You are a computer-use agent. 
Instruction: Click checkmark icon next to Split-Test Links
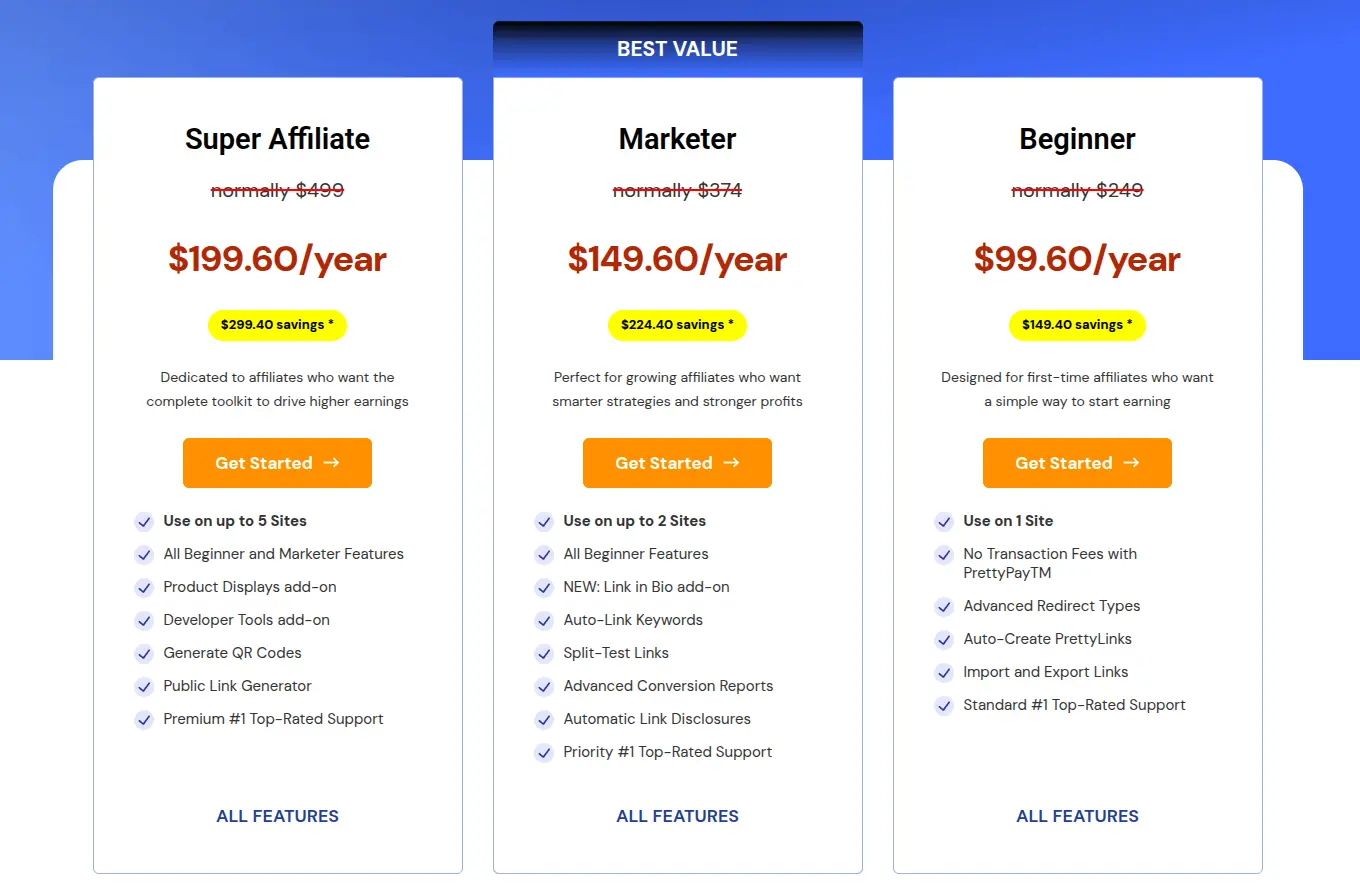click(x=544, y=654)
